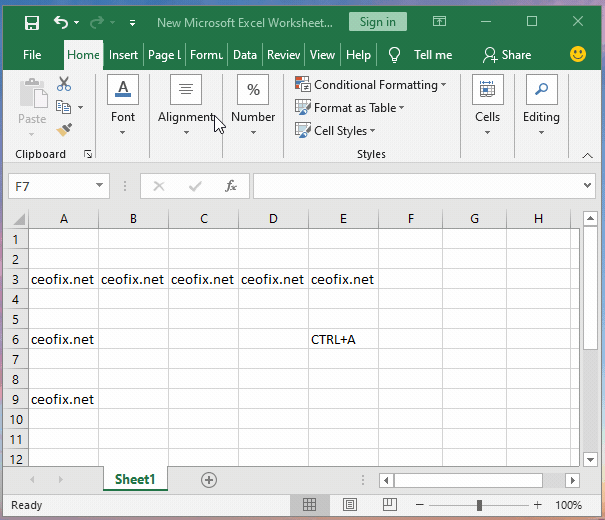Click the horizontal scroll left arrow

pyautogui.click(x=386, y=481)
